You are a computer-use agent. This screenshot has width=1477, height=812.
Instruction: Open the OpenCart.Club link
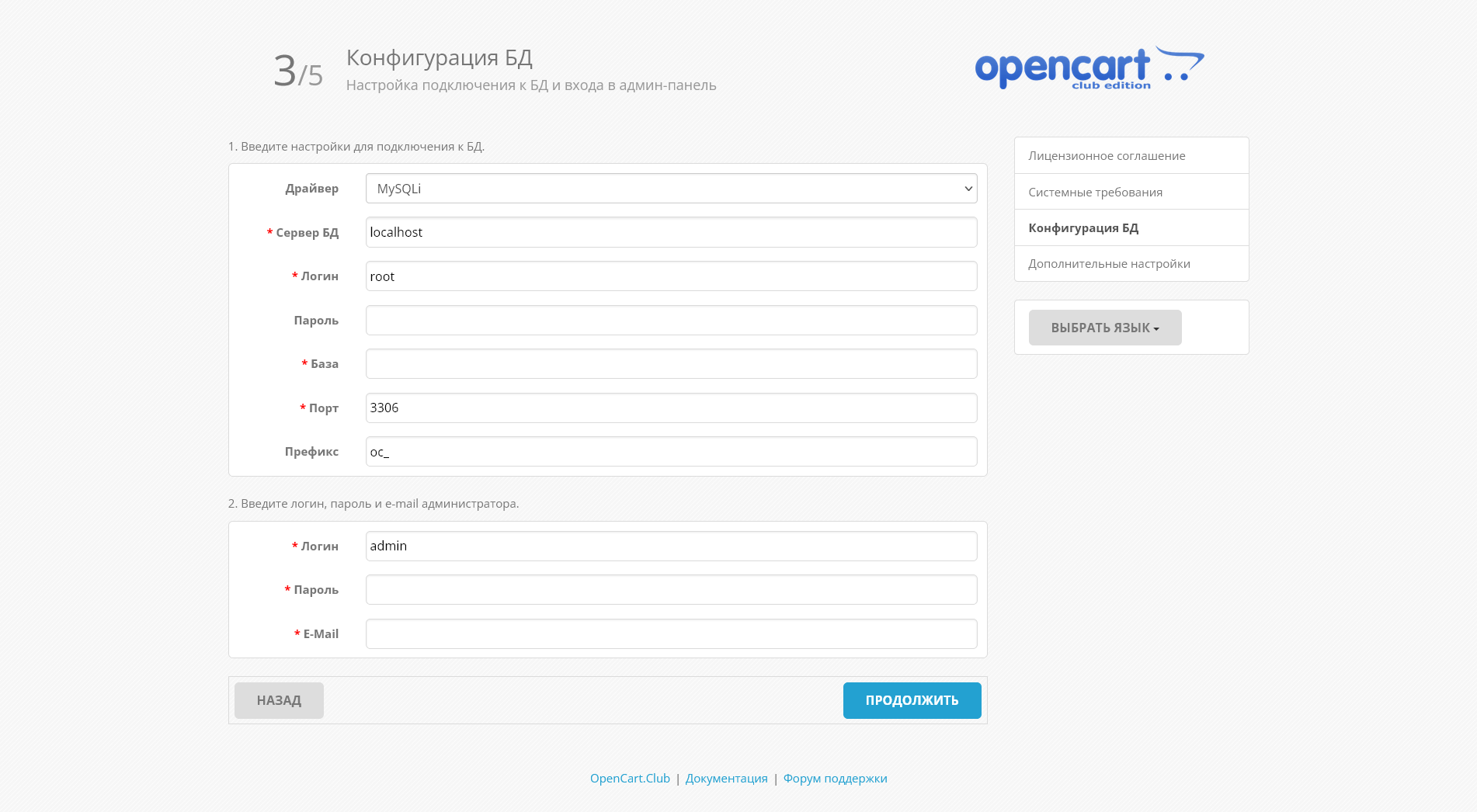click(x=630, y=778)
